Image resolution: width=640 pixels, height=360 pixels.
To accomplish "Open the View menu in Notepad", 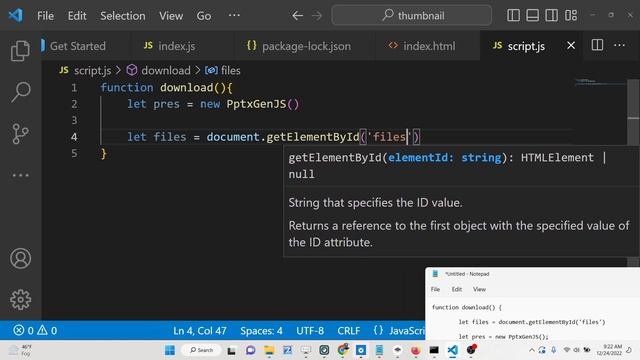I will coord(479,289).
